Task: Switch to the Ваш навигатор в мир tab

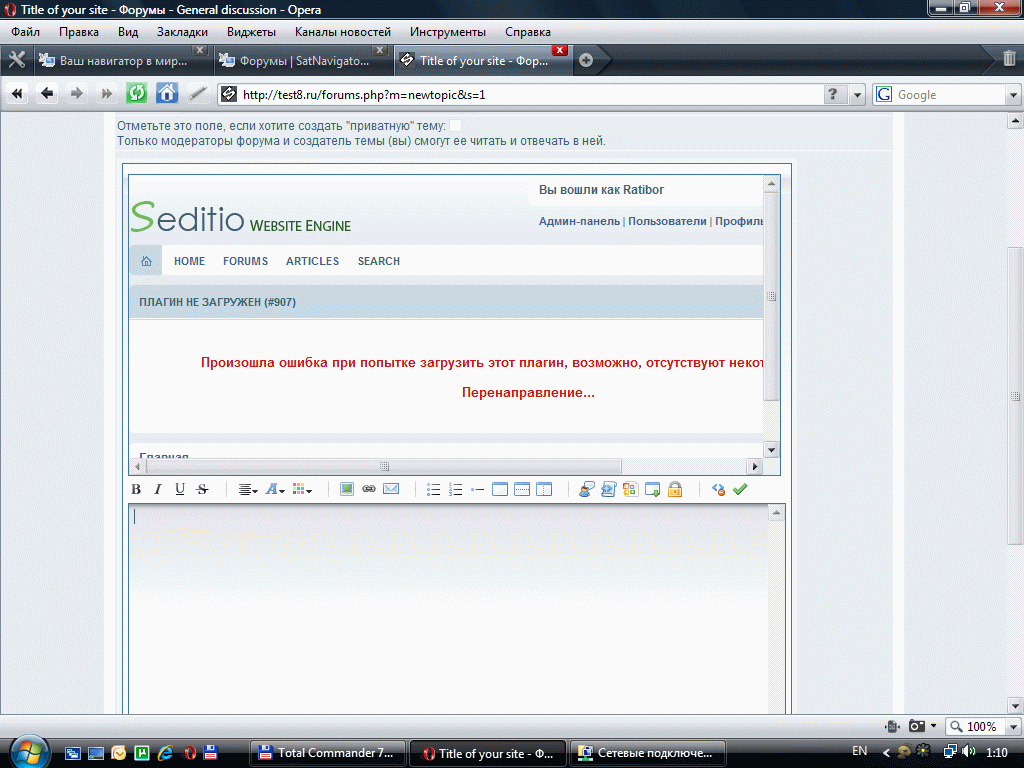Action: pyautogui.click(x=122, y=61)
